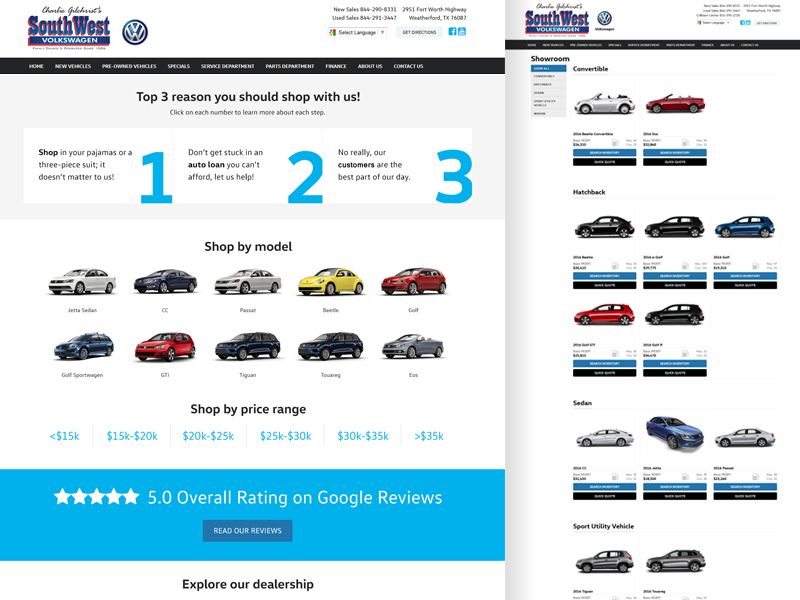Click the $15k-$20k price range link
Image resolution: width=800 pixels, height=600 pixels.
click(x=132, y=436)
